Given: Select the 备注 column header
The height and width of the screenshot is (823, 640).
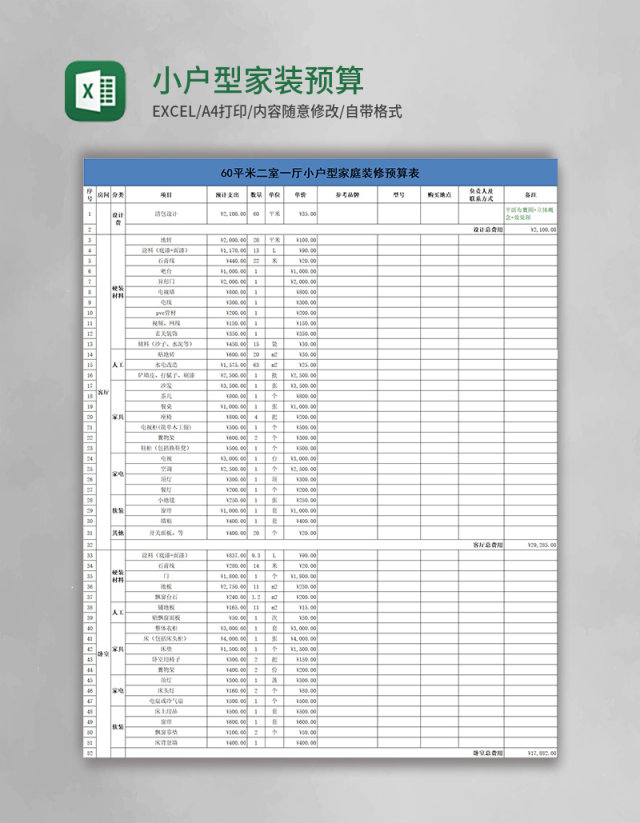Looking at the screenshot, I should pyautogui.click(x=531, y=195).
